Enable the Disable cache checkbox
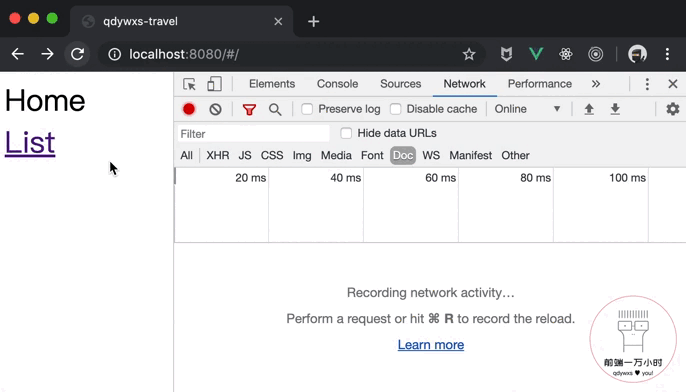This screenshot has width=686, height=392. click(x=396, y=109)
